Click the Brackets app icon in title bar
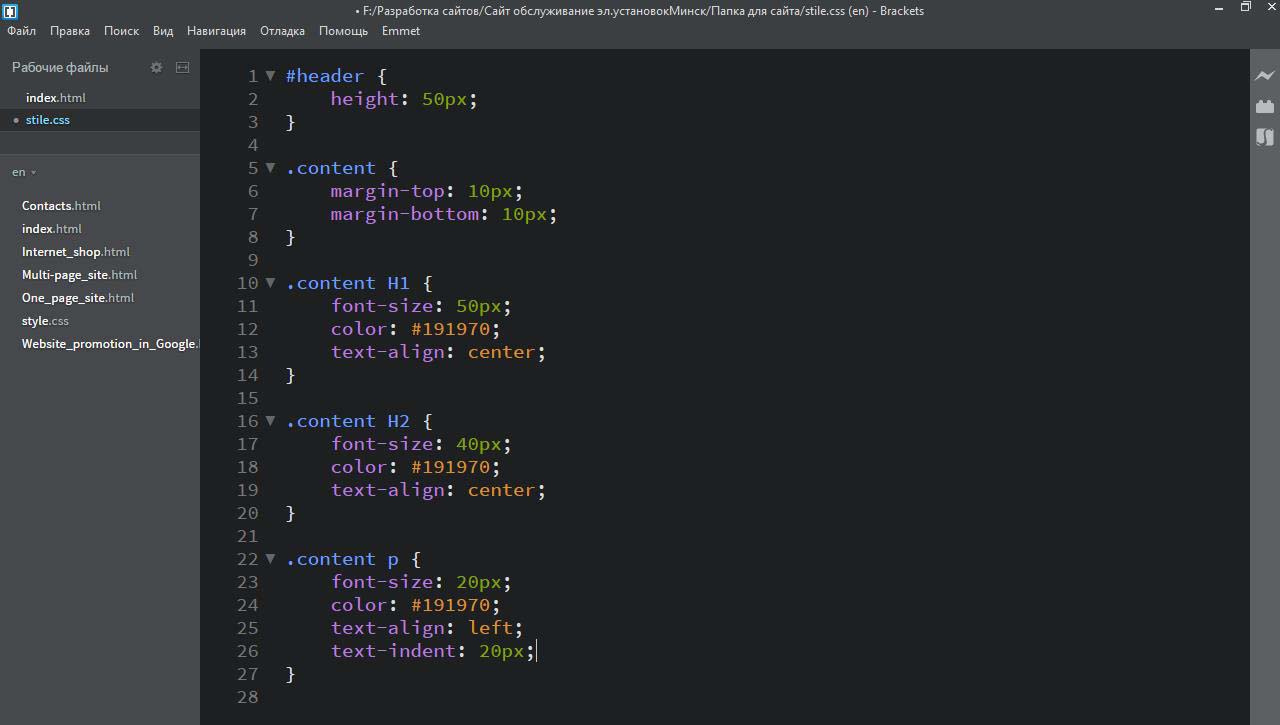The width and height of the screenshot is (1280, 725). [10, 11]
